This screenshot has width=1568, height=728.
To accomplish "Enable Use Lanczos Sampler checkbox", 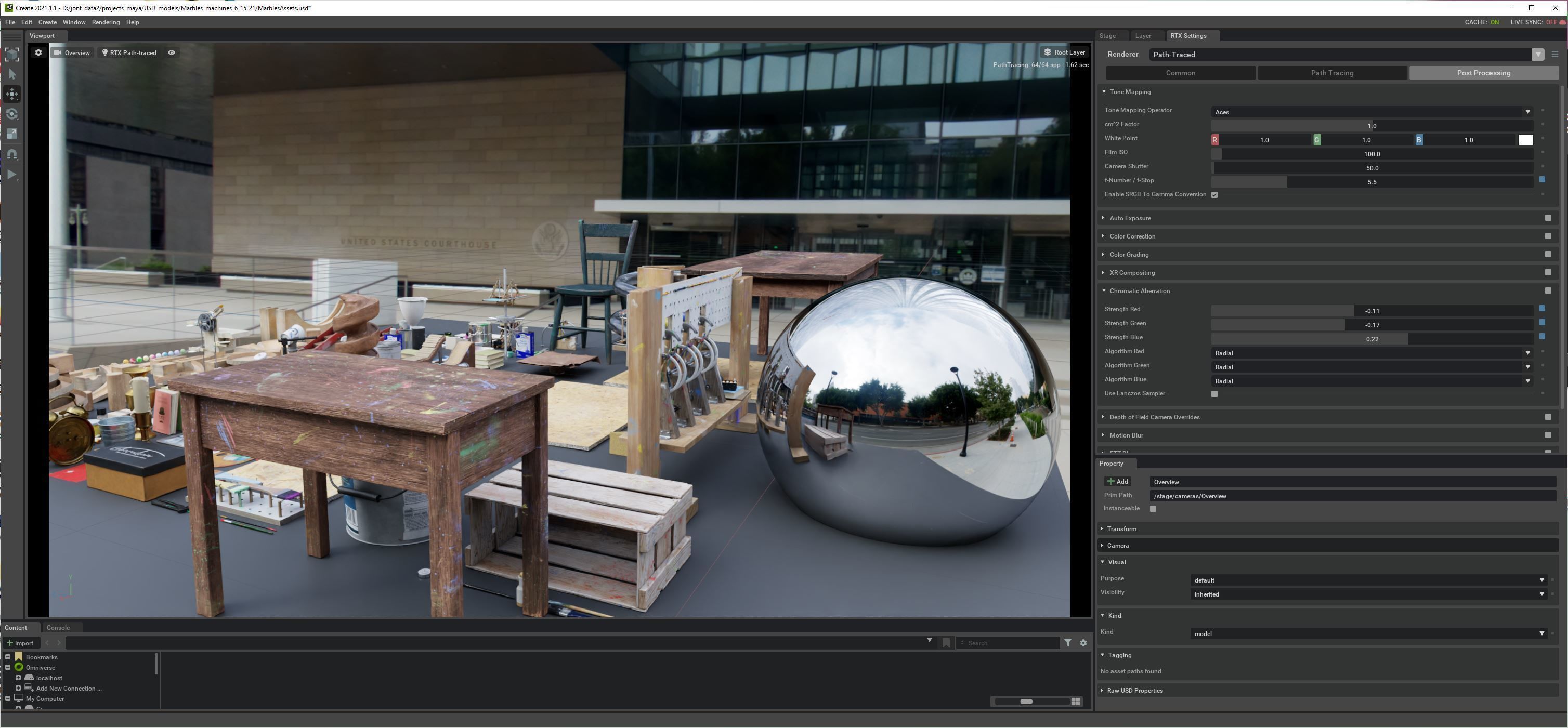I will (x=1214, y=394).
